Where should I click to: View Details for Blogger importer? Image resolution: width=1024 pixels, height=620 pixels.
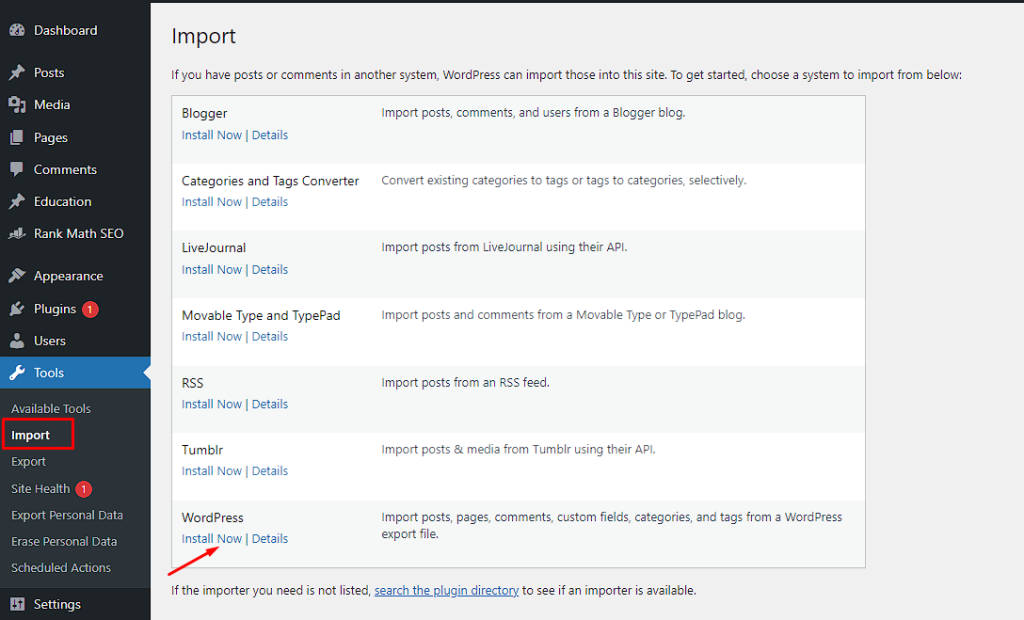tap(270, 135)
